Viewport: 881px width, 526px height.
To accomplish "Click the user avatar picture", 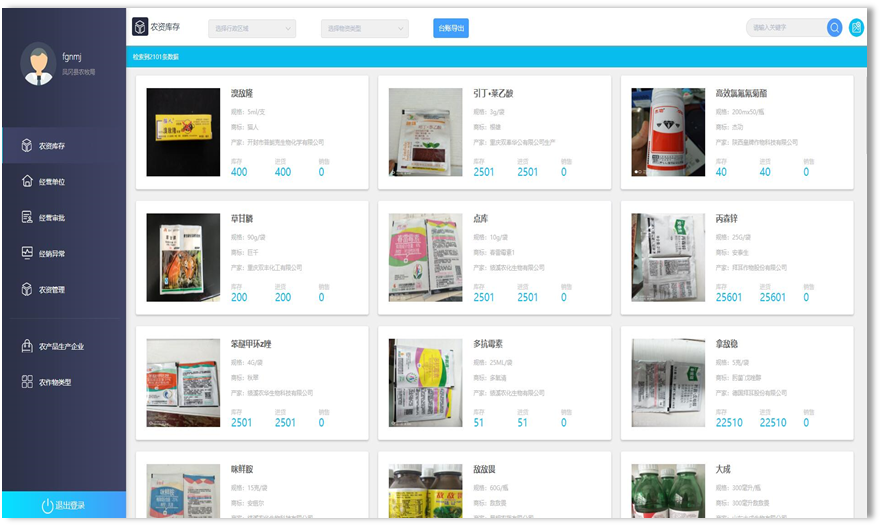I will click(x=38, y=63).
